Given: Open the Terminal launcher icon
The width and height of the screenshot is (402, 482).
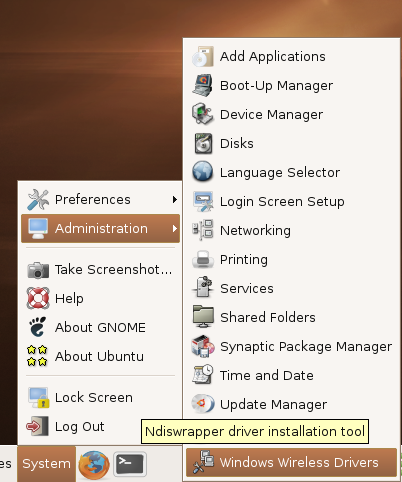Looking at the screenshot, I should pyautogui.click(x=130, y=464).
